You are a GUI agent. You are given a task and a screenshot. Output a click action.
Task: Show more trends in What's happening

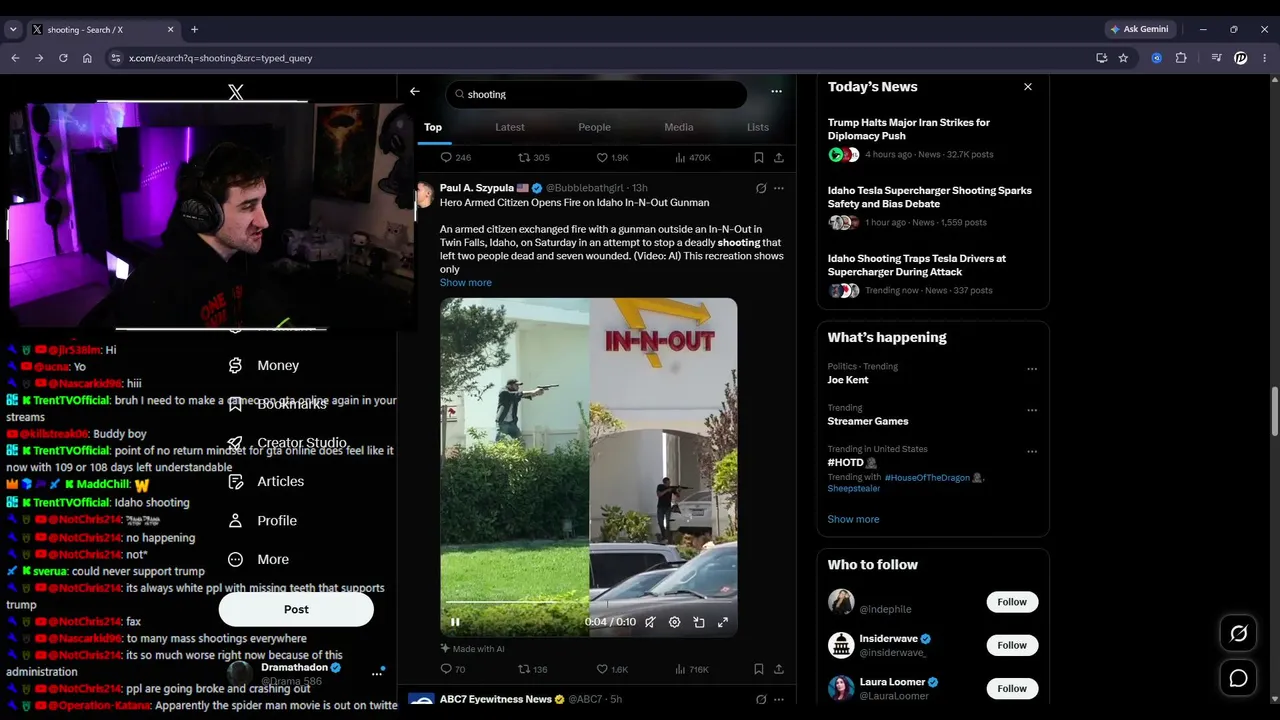pyautogui.click(x=853, y=519)
